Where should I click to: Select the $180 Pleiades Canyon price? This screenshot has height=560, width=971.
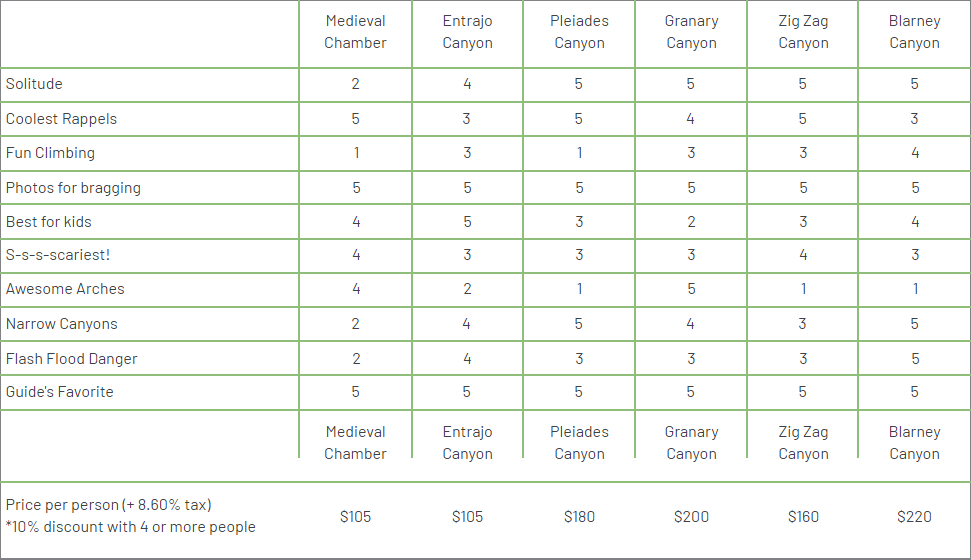point(579,517)
